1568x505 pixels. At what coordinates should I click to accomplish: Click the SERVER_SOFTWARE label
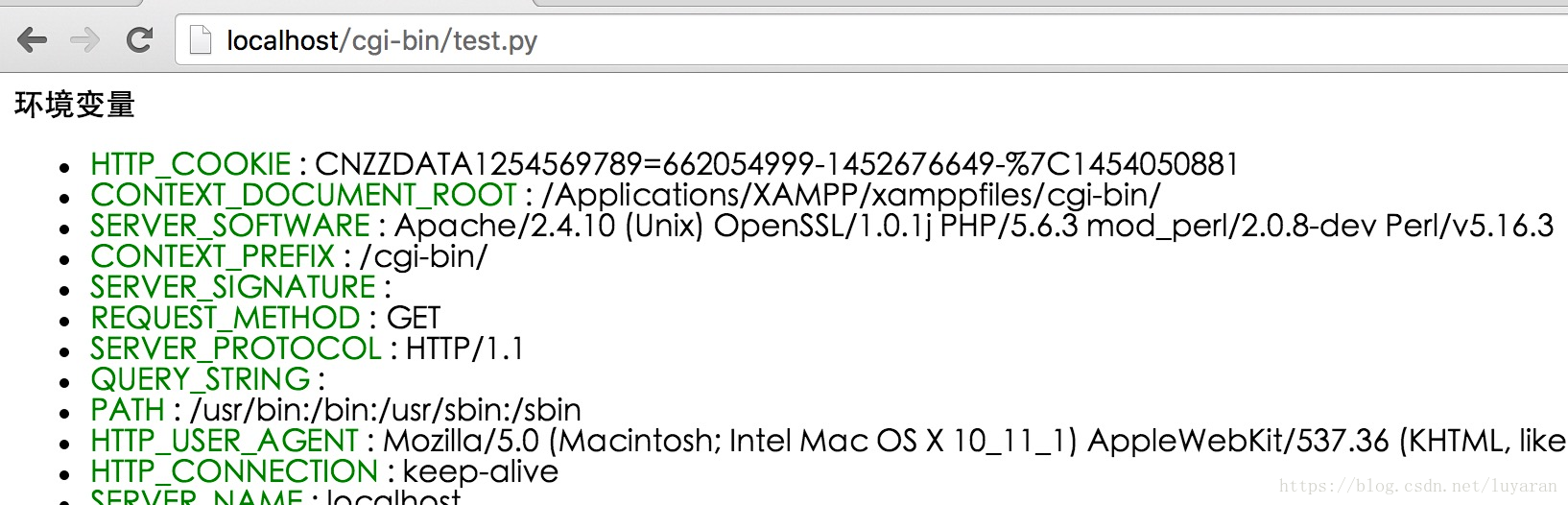point(230,226)
